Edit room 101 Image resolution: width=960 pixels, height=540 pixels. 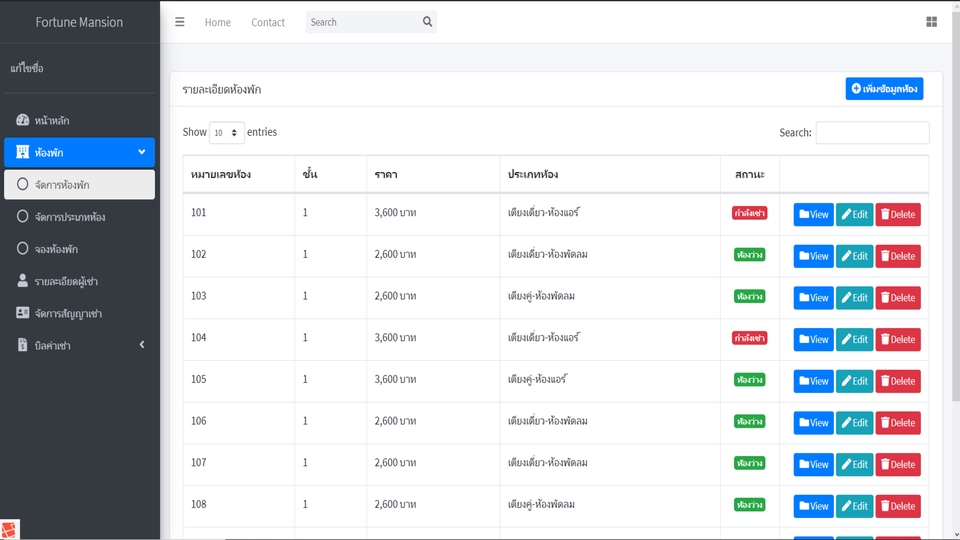[855, 214]
